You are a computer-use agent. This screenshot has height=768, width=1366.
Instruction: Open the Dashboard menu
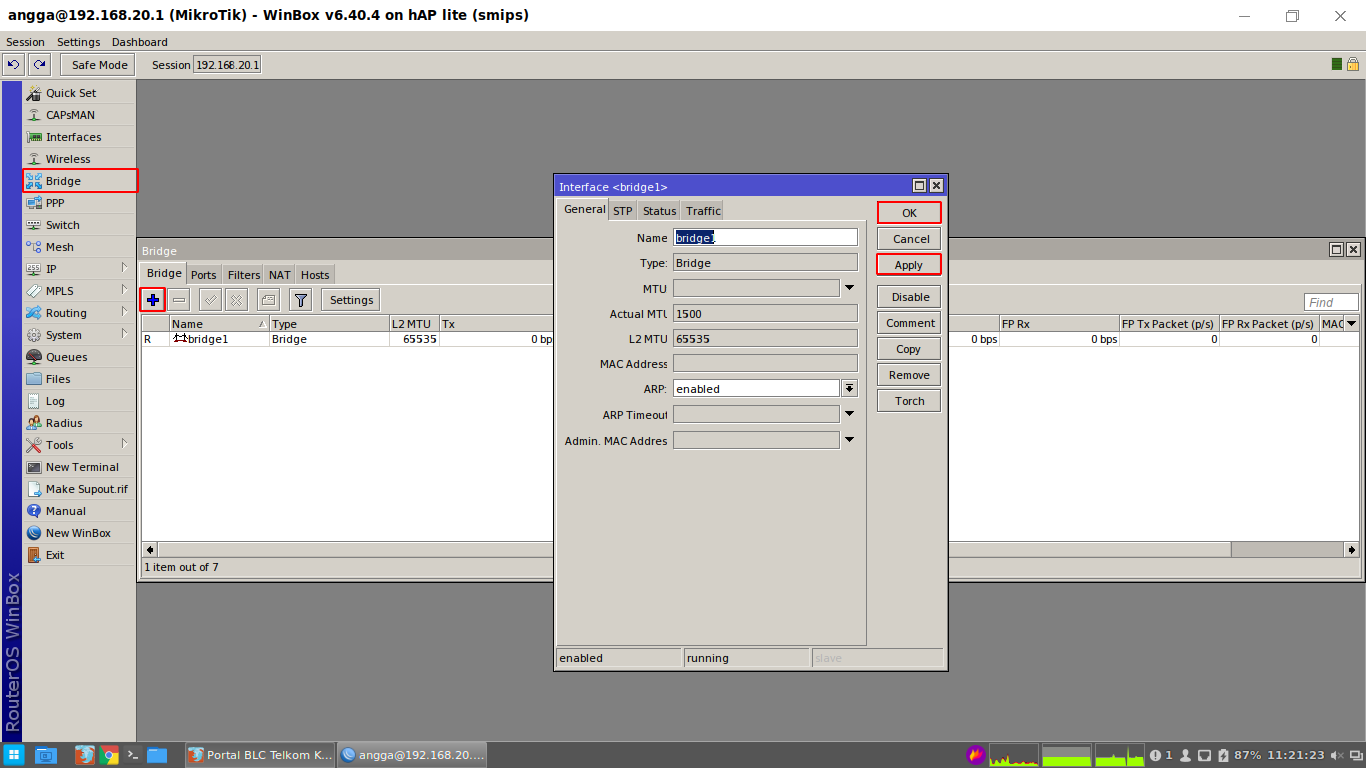(x=139, y=42)
